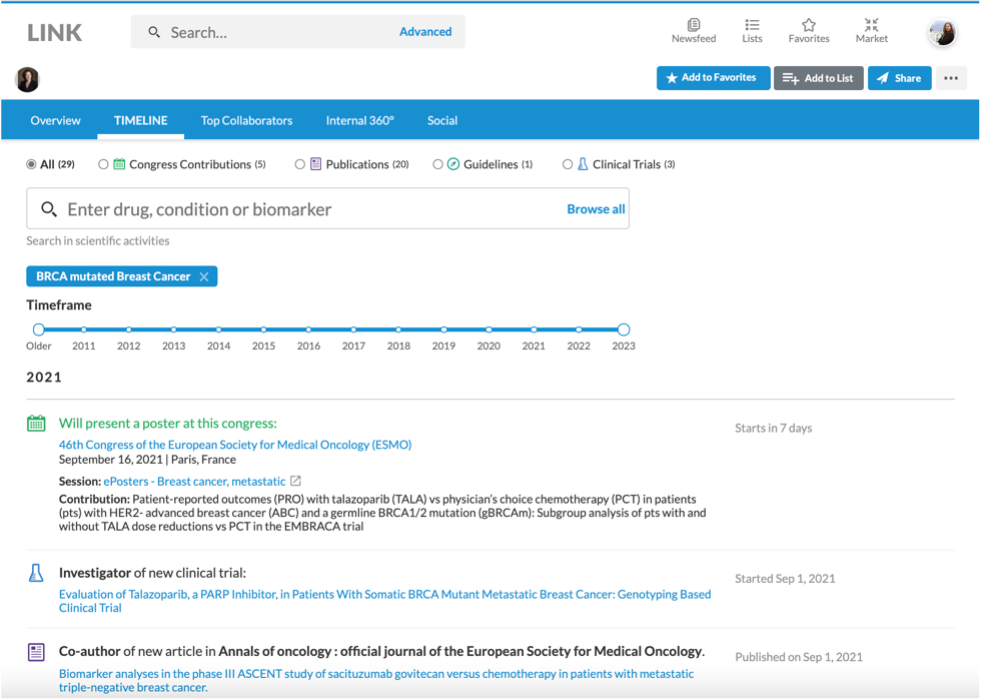Select the Clinical Trials radio filter

pos(568,164)
